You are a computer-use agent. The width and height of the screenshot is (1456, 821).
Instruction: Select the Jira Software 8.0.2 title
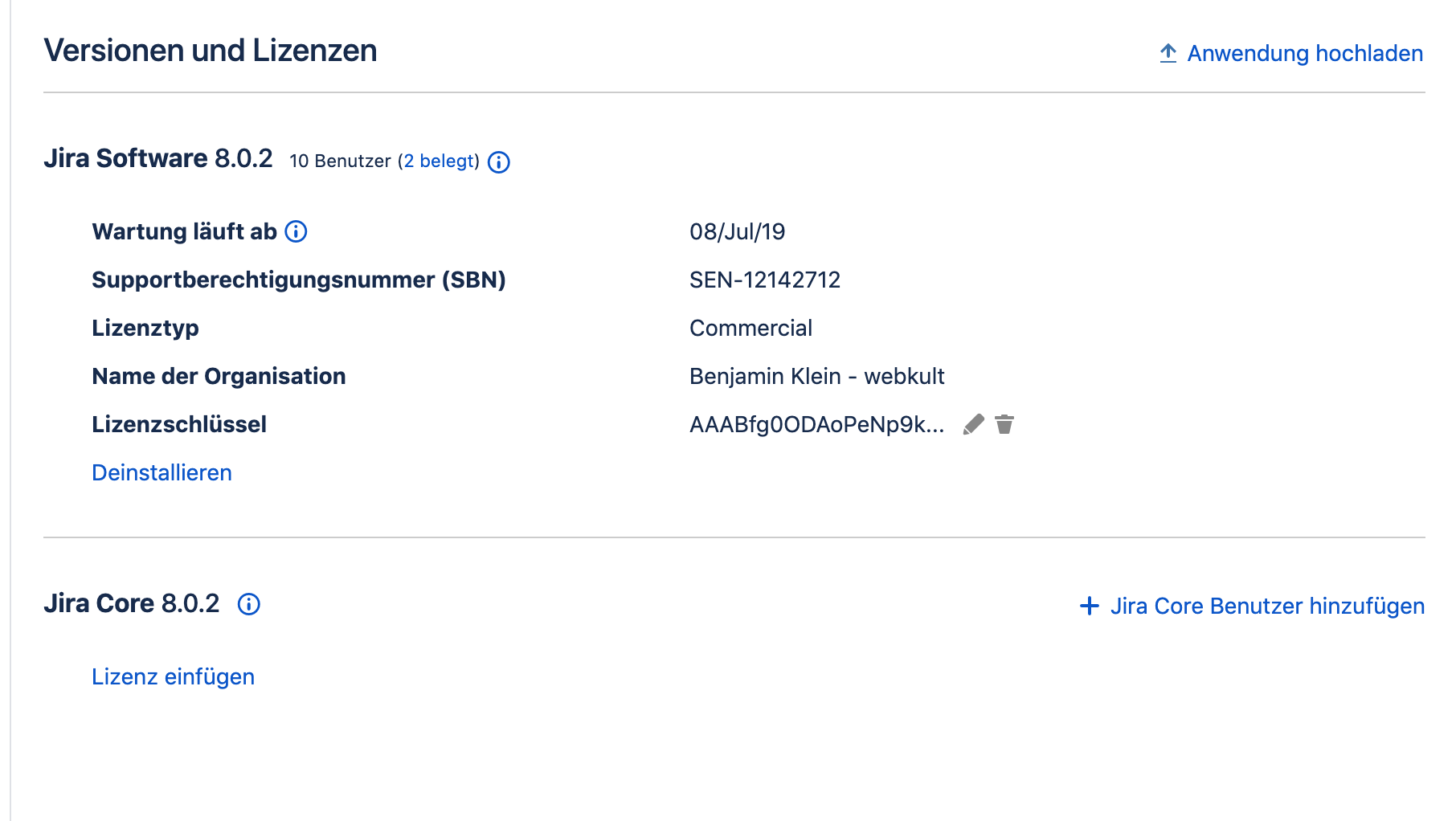click(158, 157)
